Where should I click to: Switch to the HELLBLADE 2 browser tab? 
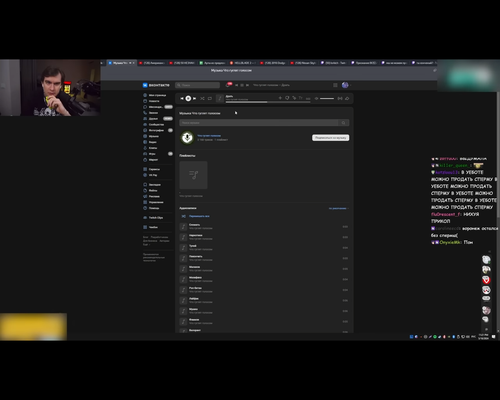(x=243, y=63)
